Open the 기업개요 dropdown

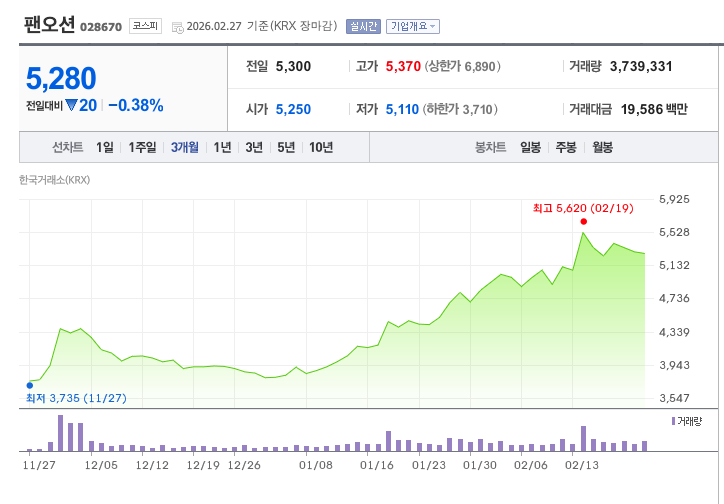(413, 26)
